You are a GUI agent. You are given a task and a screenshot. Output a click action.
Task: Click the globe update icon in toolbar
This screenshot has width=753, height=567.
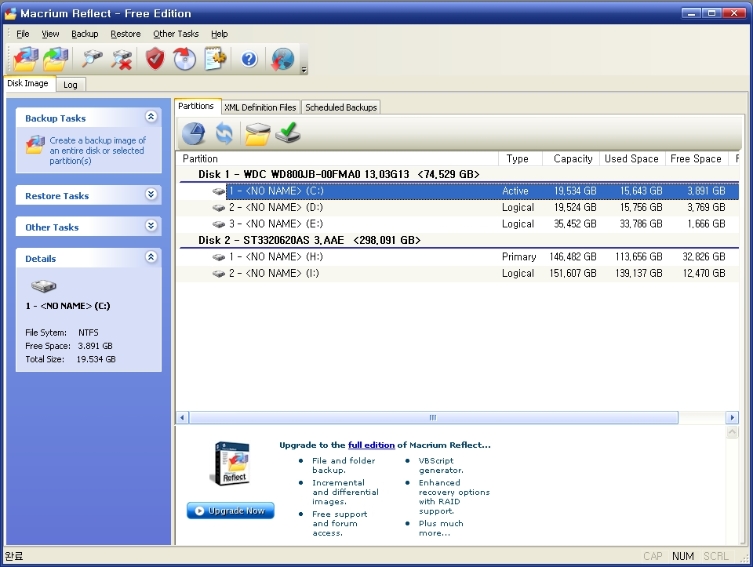(x=282, y=59)
